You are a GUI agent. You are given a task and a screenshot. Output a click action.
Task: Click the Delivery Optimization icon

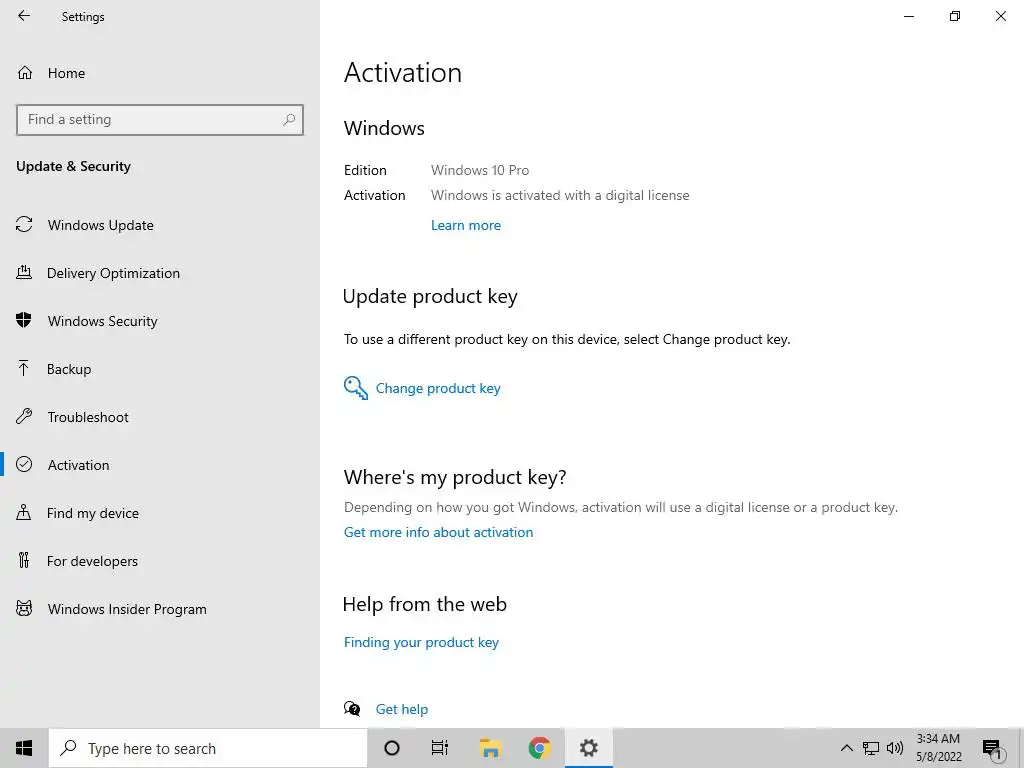(x=24, y=272)
